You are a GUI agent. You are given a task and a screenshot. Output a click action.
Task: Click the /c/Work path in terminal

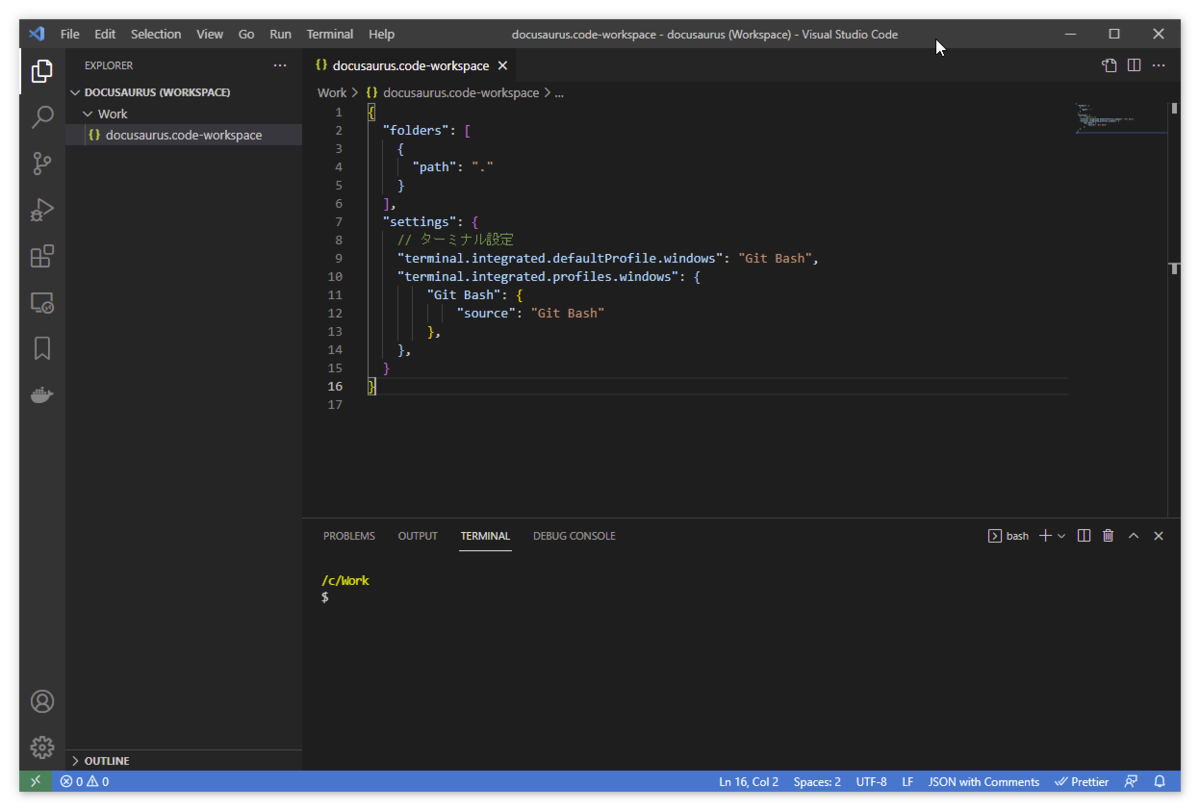pos(345,580)
